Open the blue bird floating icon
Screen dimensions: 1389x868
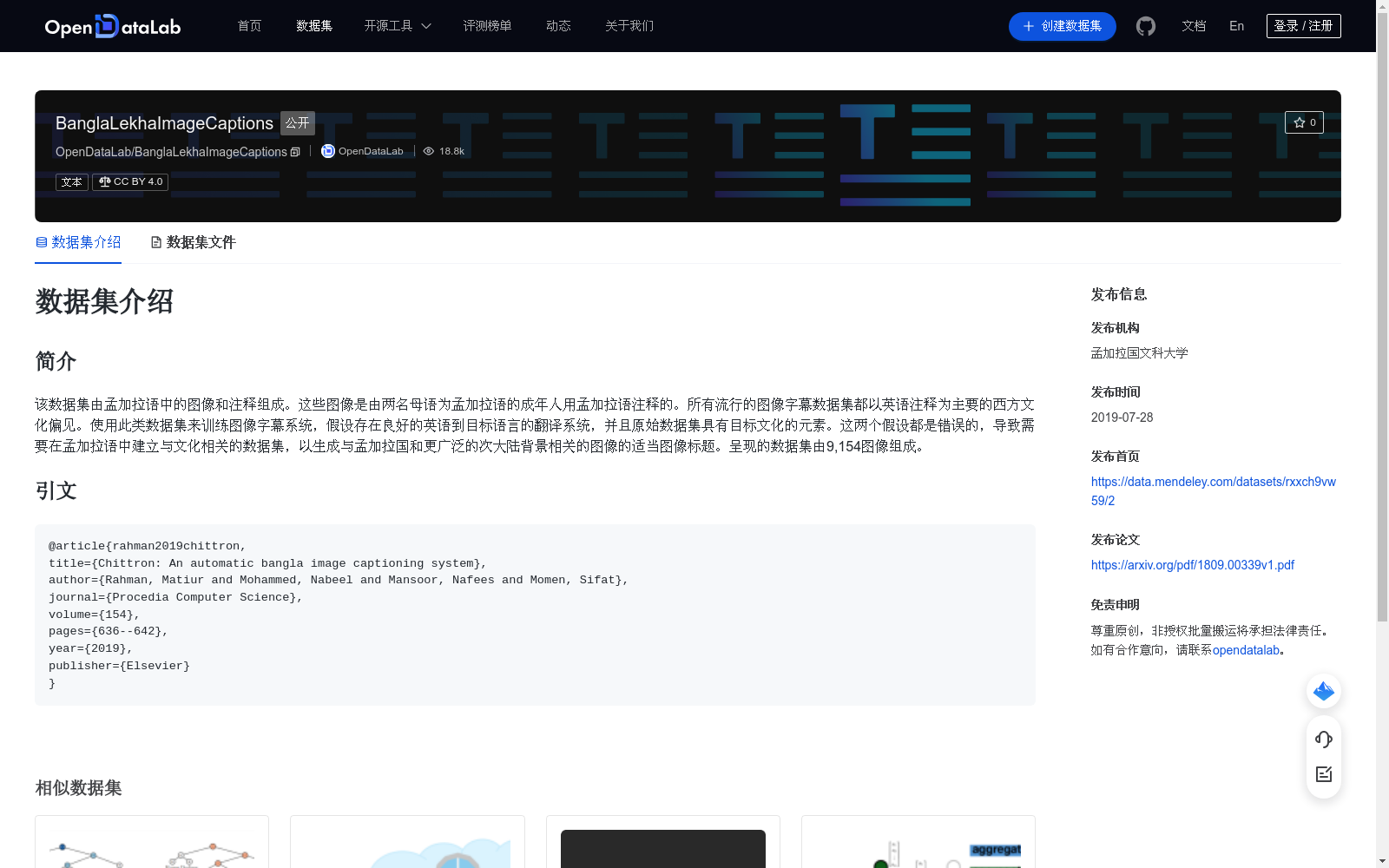1324,691
